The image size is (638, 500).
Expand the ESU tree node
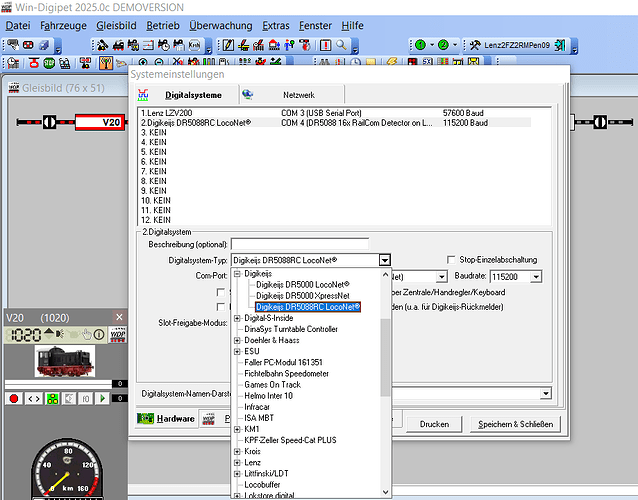[x=237, y=352]
